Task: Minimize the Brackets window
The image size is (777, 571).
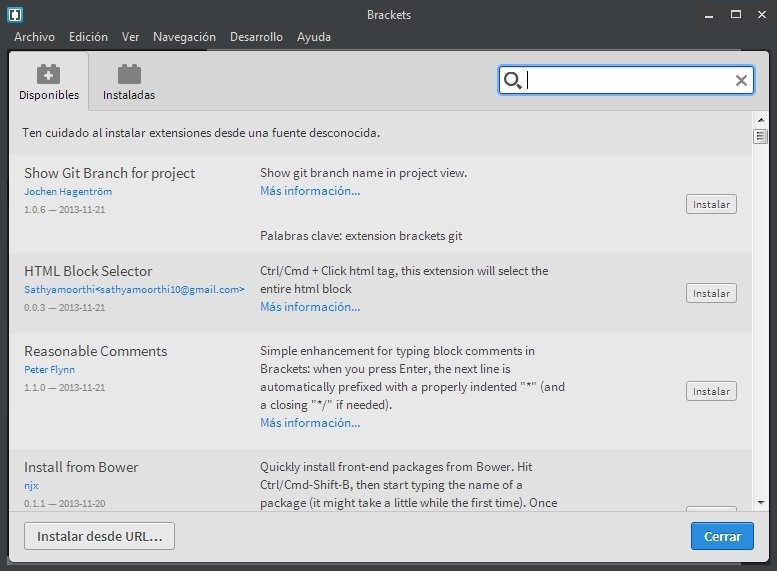Action: point(709,15)
